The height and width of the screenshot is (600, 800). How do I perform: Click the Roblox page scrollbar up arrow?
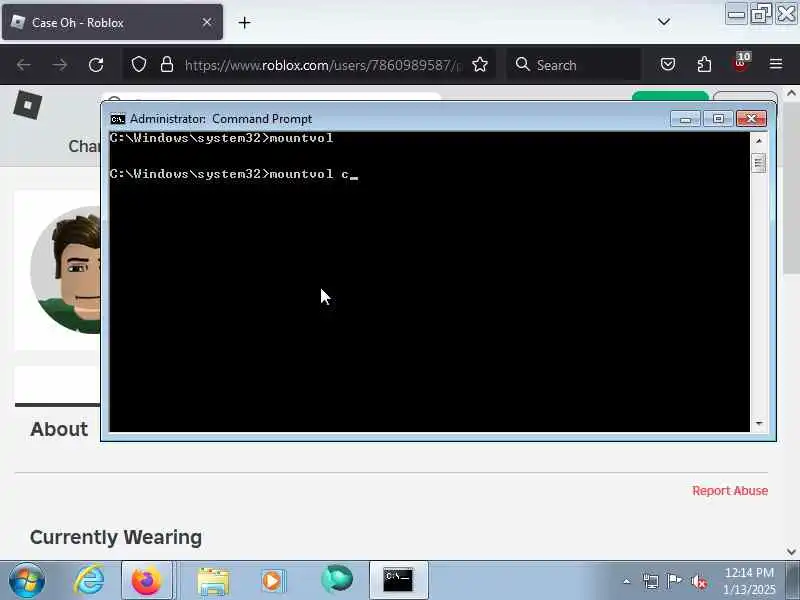click(x=791, y=93)
